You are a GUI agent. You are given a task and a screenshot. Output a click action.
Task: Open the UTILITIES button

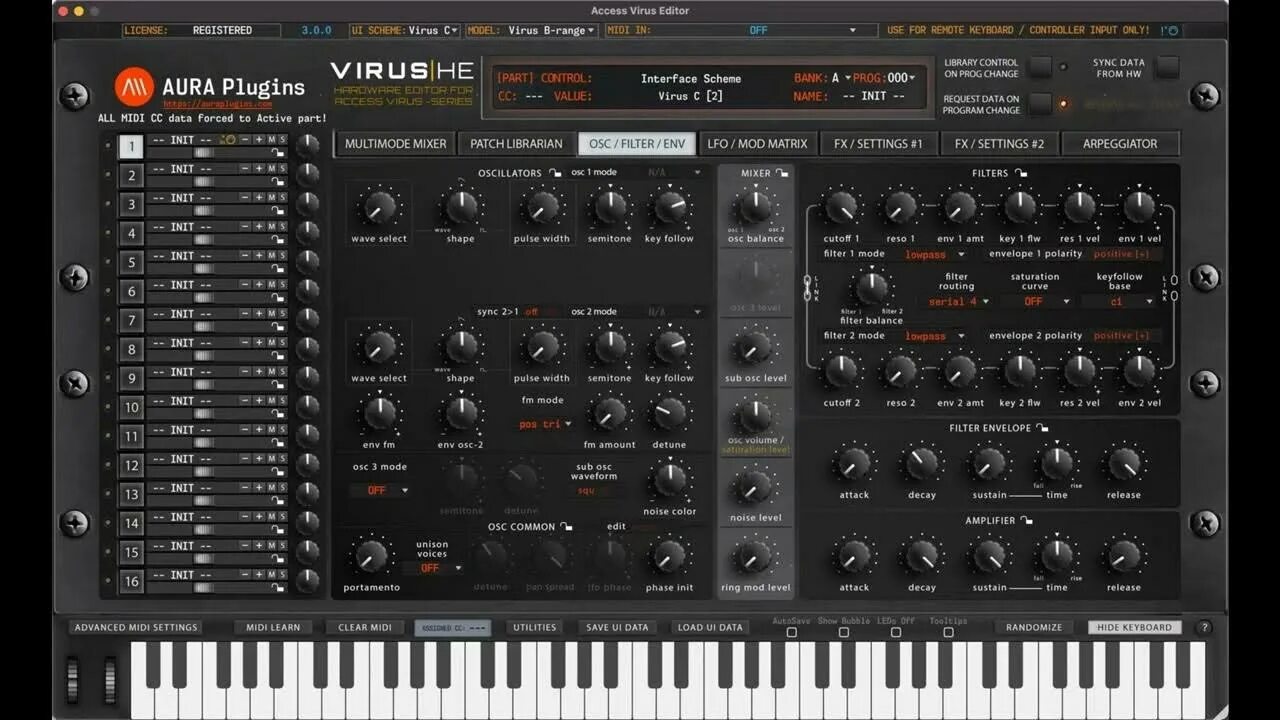click(x=534, y=627)
